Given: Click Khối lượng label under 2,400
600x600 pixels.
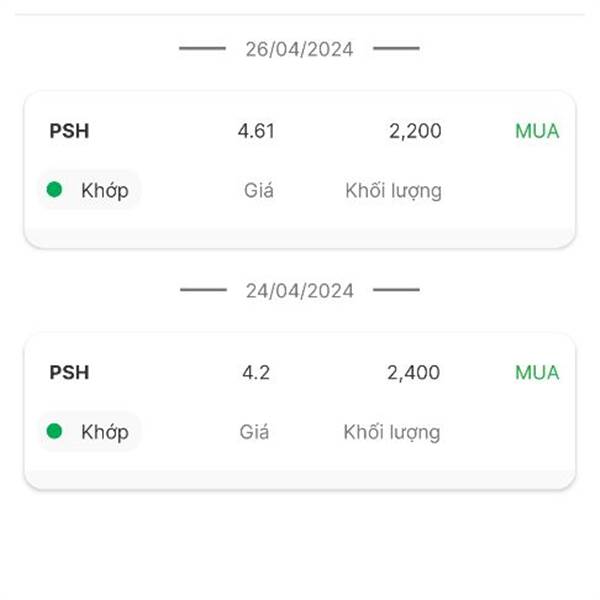Looking at the screenshot, I should click(x=392, y=432).
